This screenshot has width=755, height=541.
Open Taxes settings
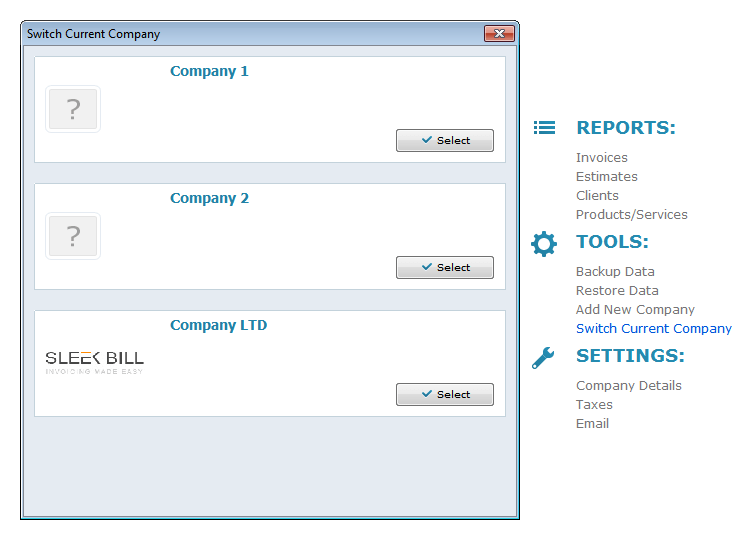594,405
